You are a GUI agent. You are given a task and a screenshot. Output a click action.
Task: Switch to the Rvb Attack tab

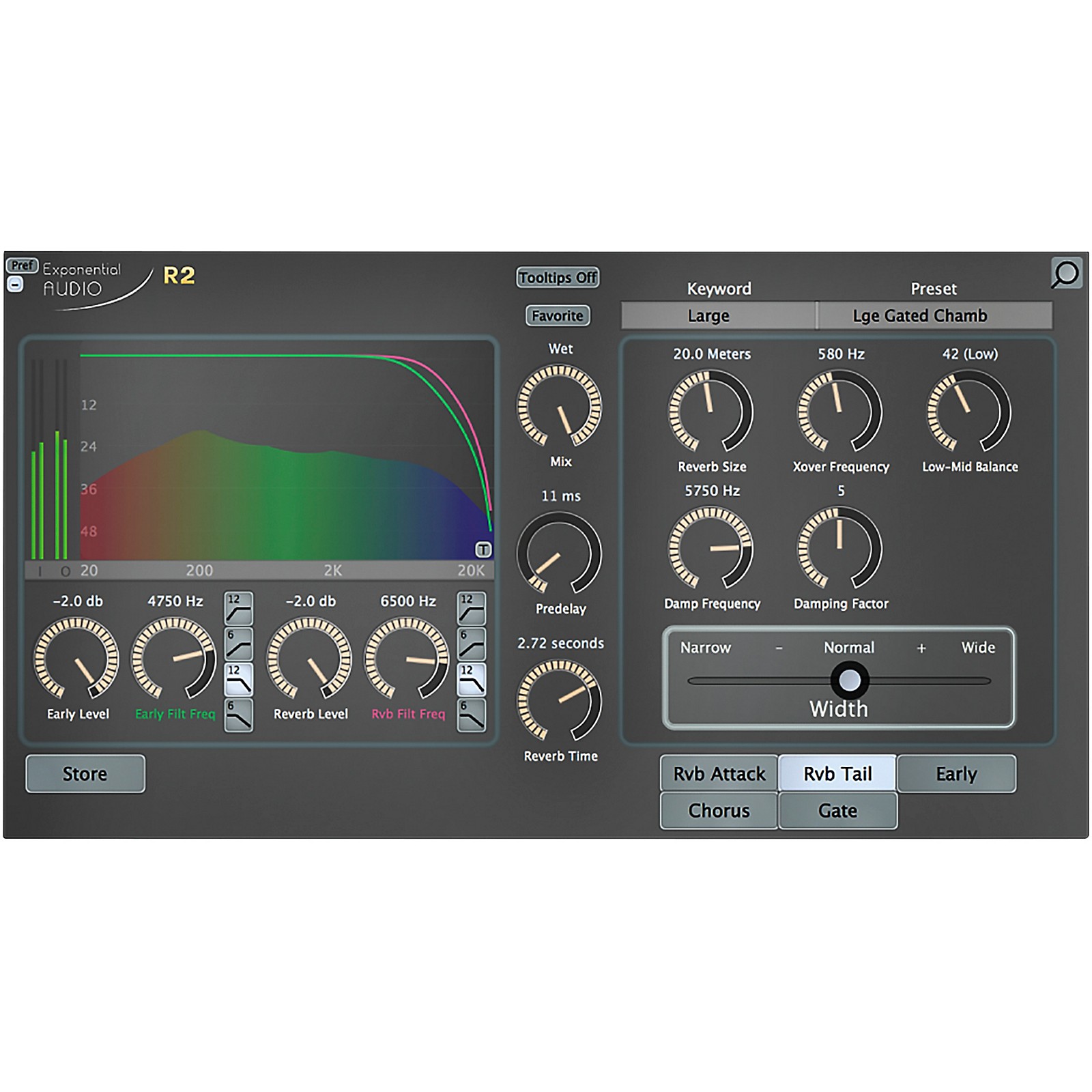(719, 773)
